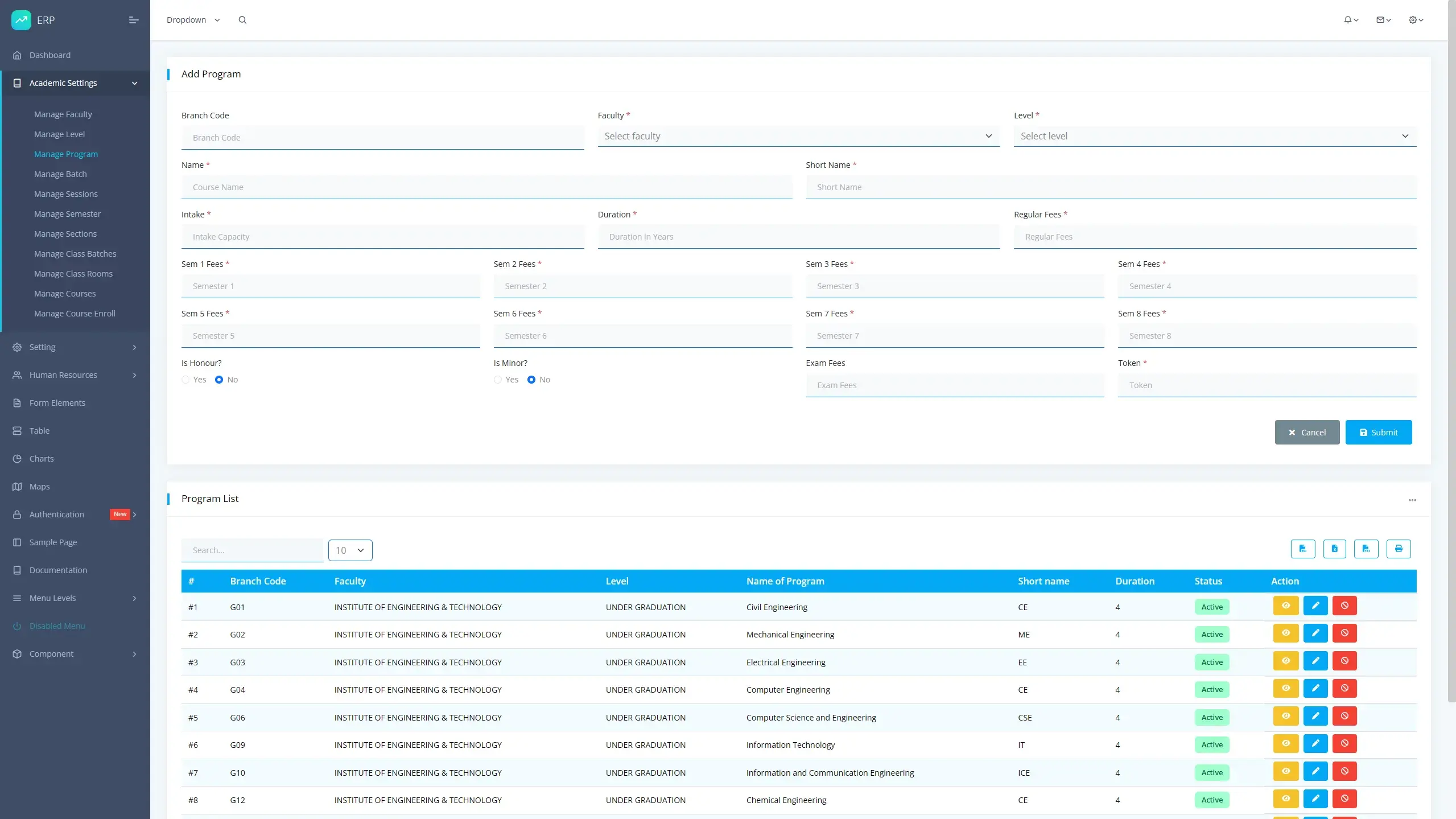Image resolution: width=1456 pixels, height=819 pixels.
Task: Collapse the Academic Settings section
Action: [76, 83]
